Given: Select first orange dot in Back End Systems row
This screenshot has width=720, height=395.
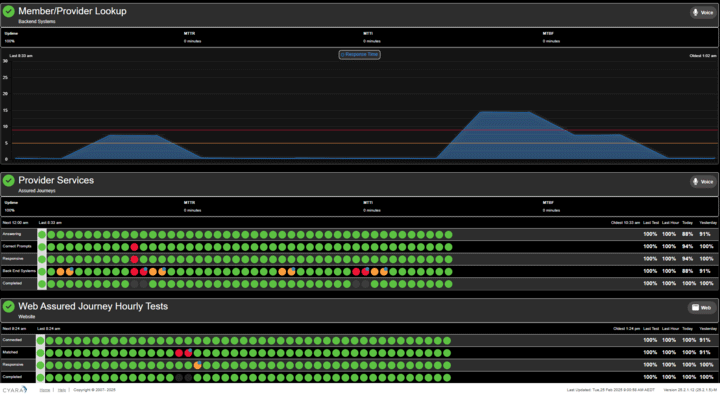Looking at the screenshot, I should click(x=60, y=272).
